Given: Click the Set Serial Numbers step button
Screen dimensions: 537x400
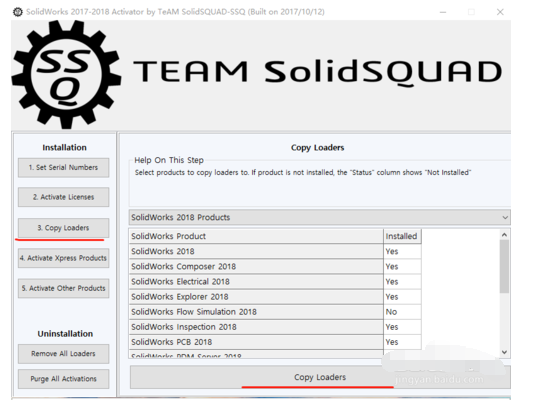Looking at the screenshot, I should point(63,167).
